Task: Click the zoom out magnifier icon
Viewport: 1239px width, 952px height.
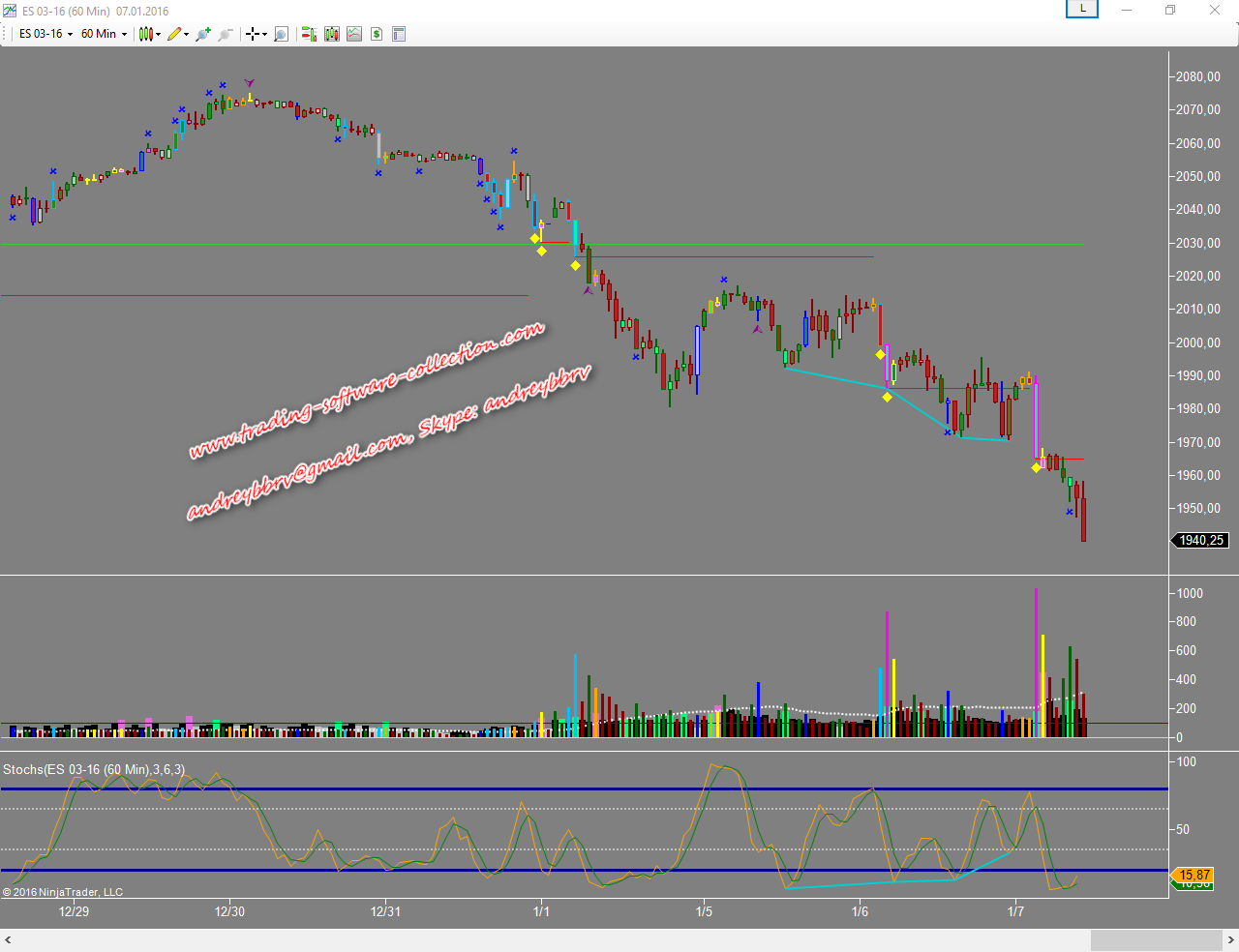Action: [x=225, y=34]
